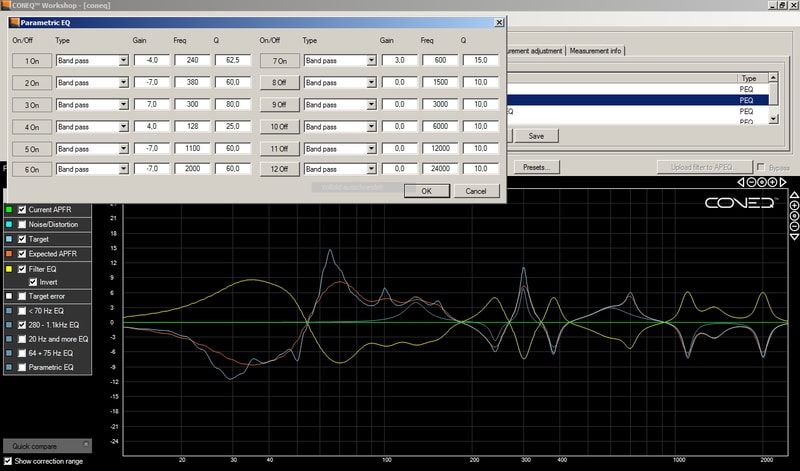The width and height of the screenshot is (800, 471).
Task: Uncheck 280 - 1.1kHz EQ checkbox
Action: [22, 325]
